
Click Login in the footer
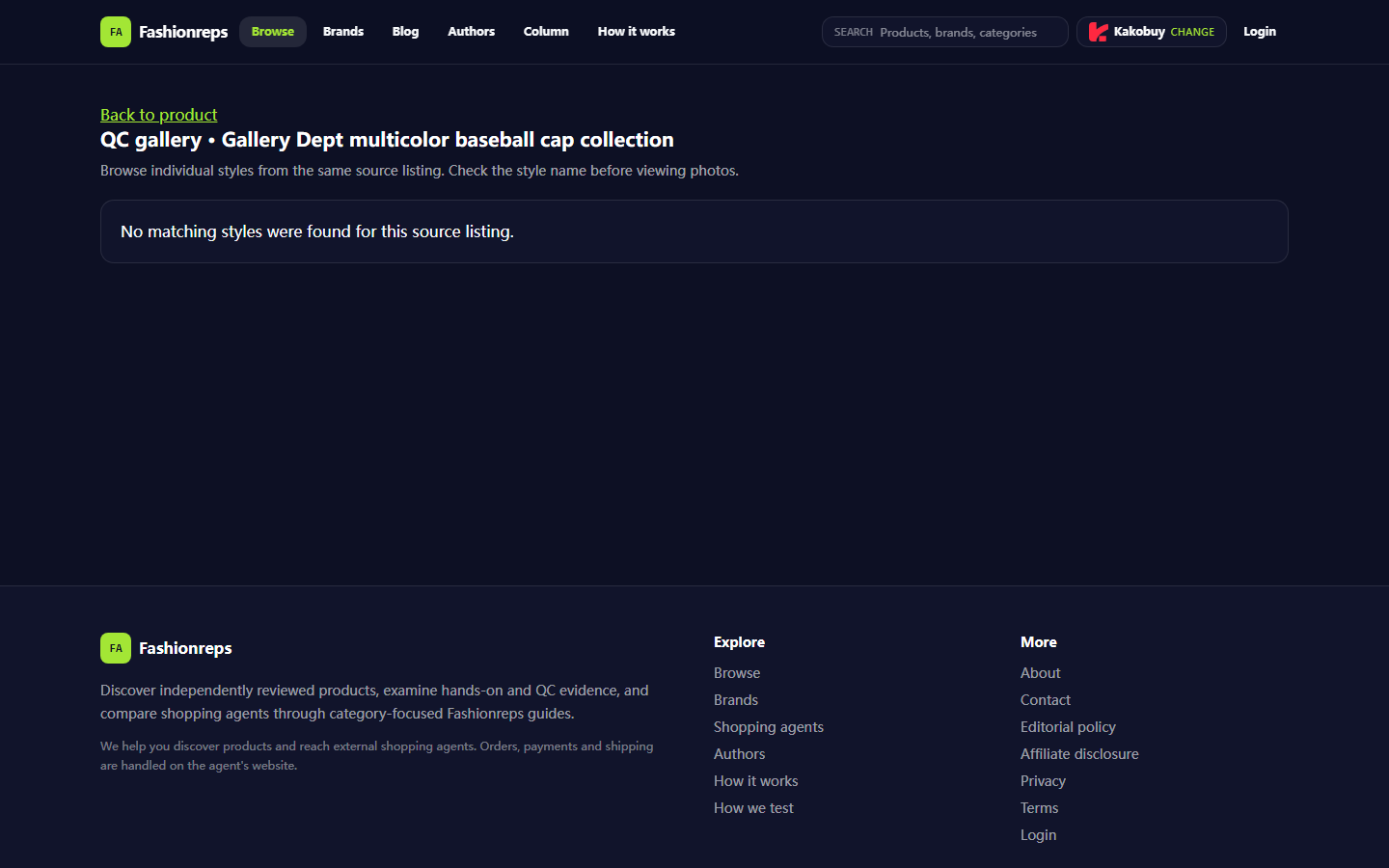pyautogui.click(x=1039, y=835)
